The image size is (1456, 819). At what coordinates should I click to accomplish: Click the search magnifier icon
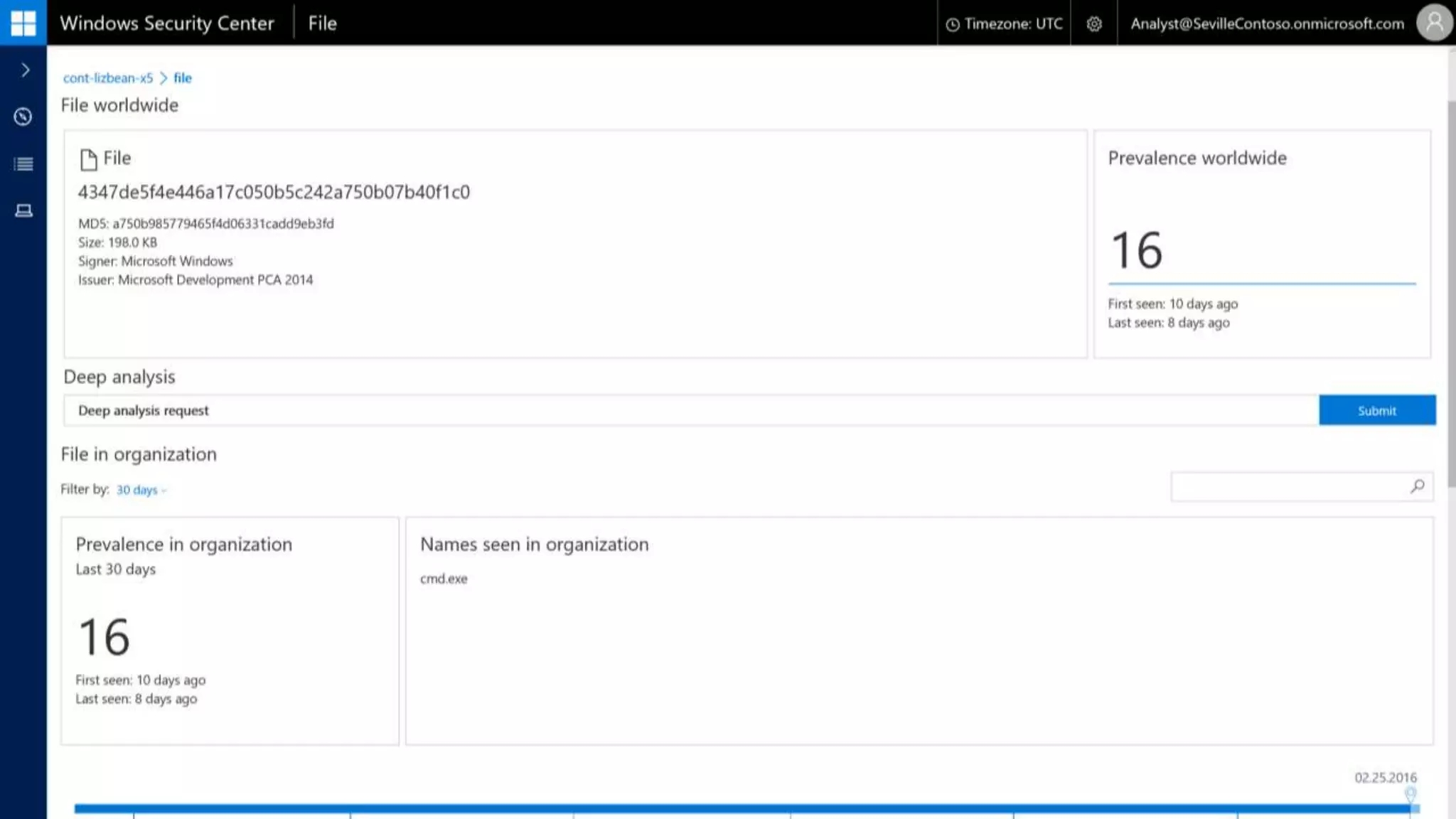[x=1418, y=486]
